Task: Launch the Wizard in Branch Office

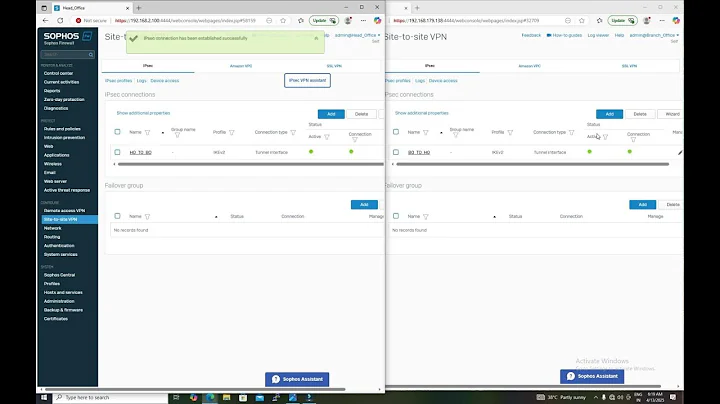Action: pyautogui.click(x=672, y=114)
